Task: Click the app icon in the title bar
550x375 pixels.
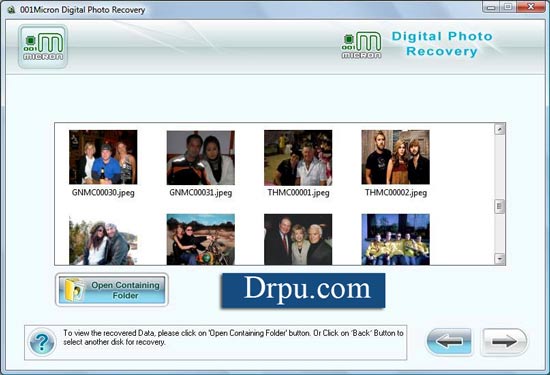Action: point(12,10)
